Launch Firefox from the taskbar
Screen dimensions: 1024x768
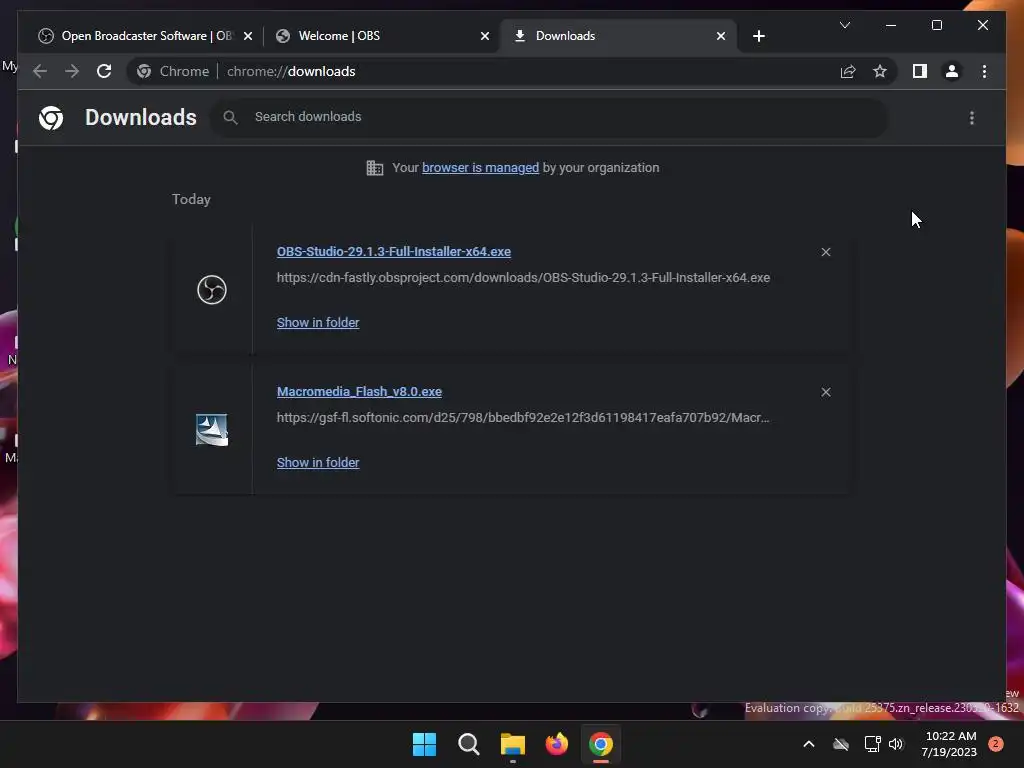[556, 744]
